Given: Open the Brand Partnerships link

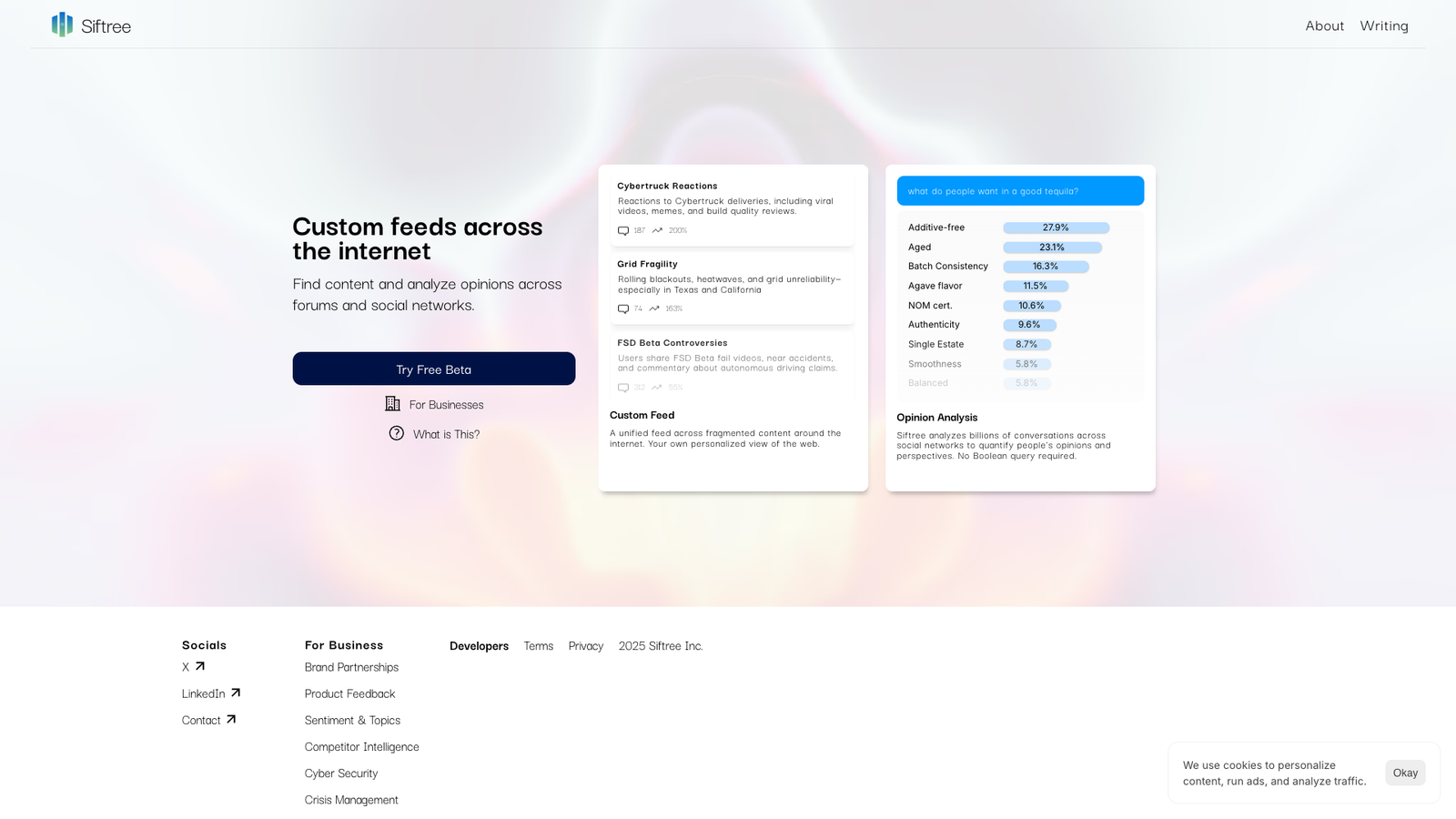Looking at the screenshot, I should point(351,667).
